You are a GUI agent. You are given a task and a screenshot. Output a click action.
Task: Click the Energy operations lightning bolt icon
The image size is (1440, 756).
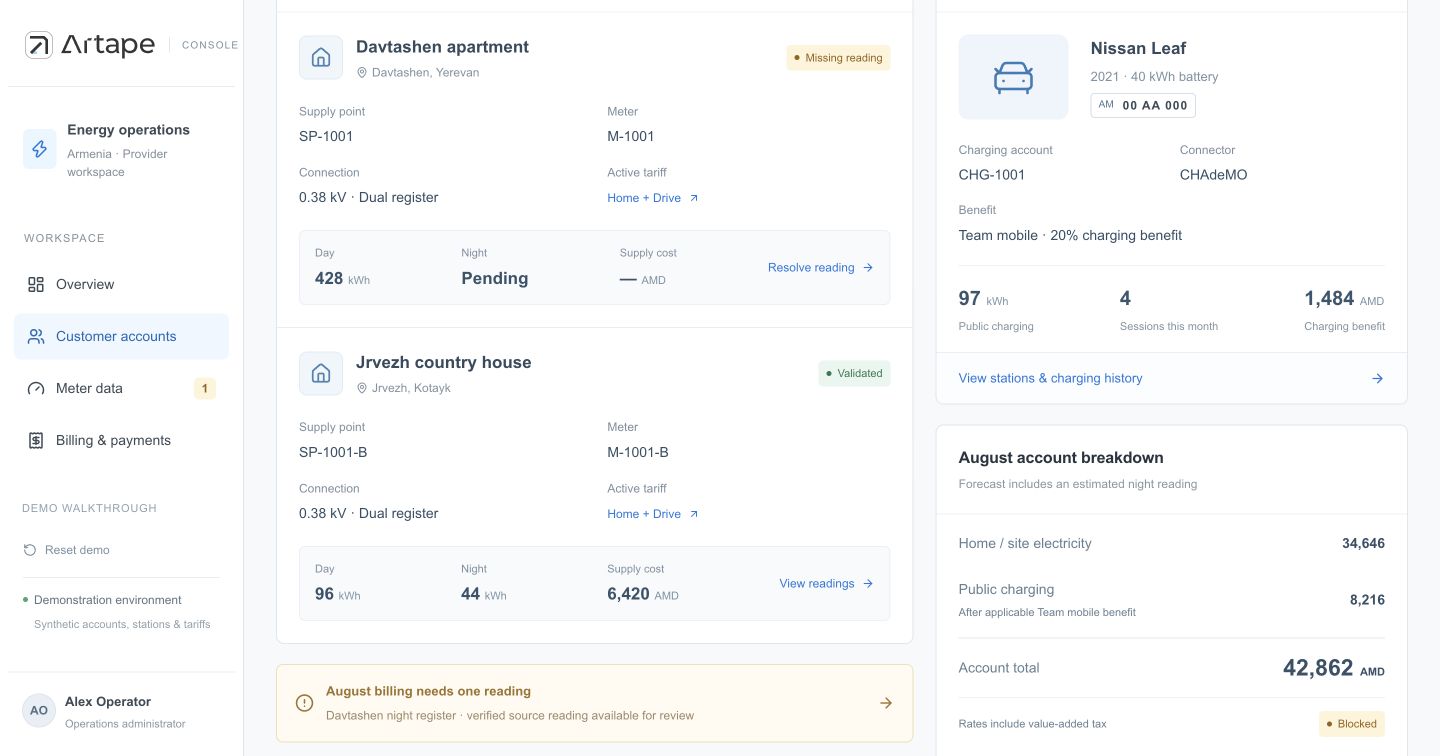40,149
